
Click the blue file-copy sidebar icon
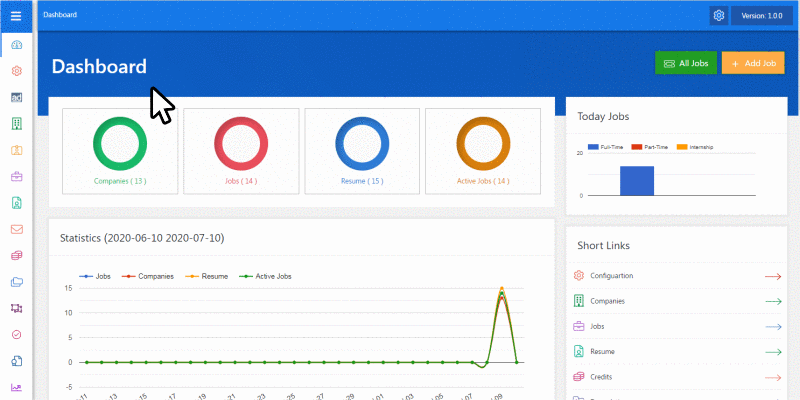(16, 361)
